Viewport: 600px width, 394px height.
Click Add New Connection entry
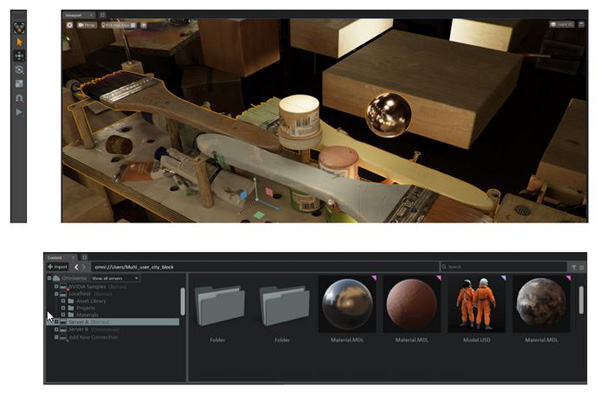pyautogui.click(x=93, y=337)
